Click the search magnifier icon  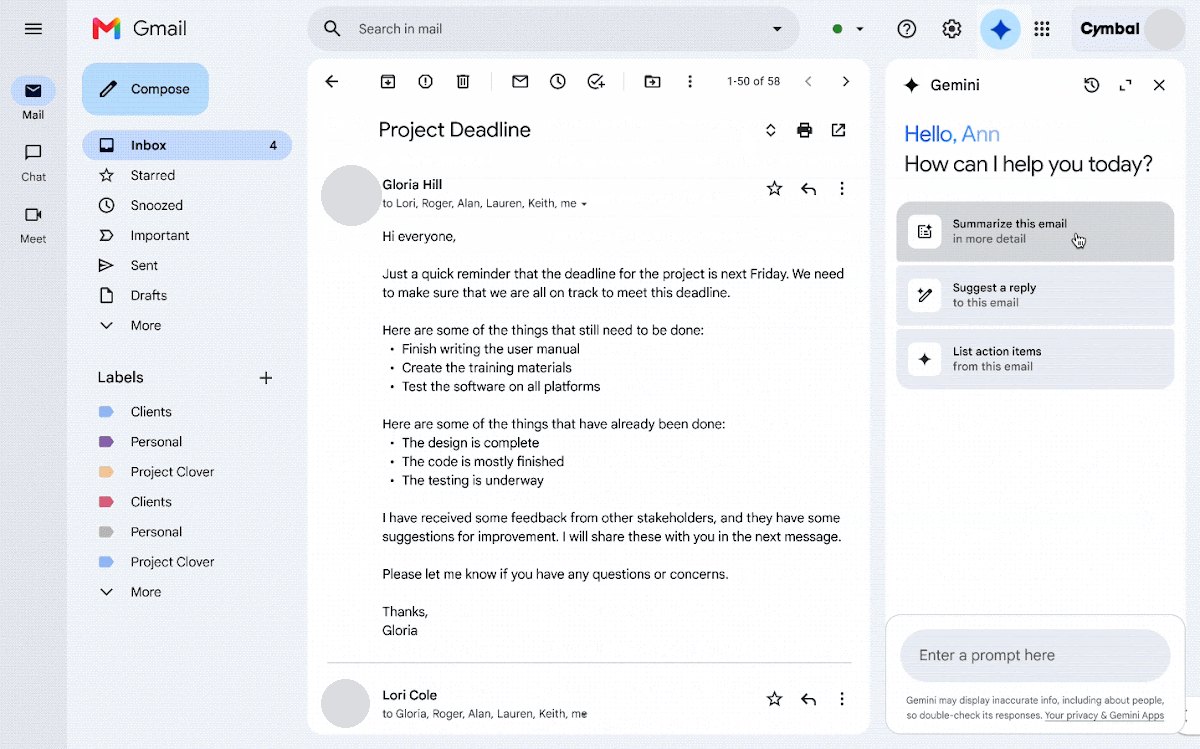tap(332, 29)
